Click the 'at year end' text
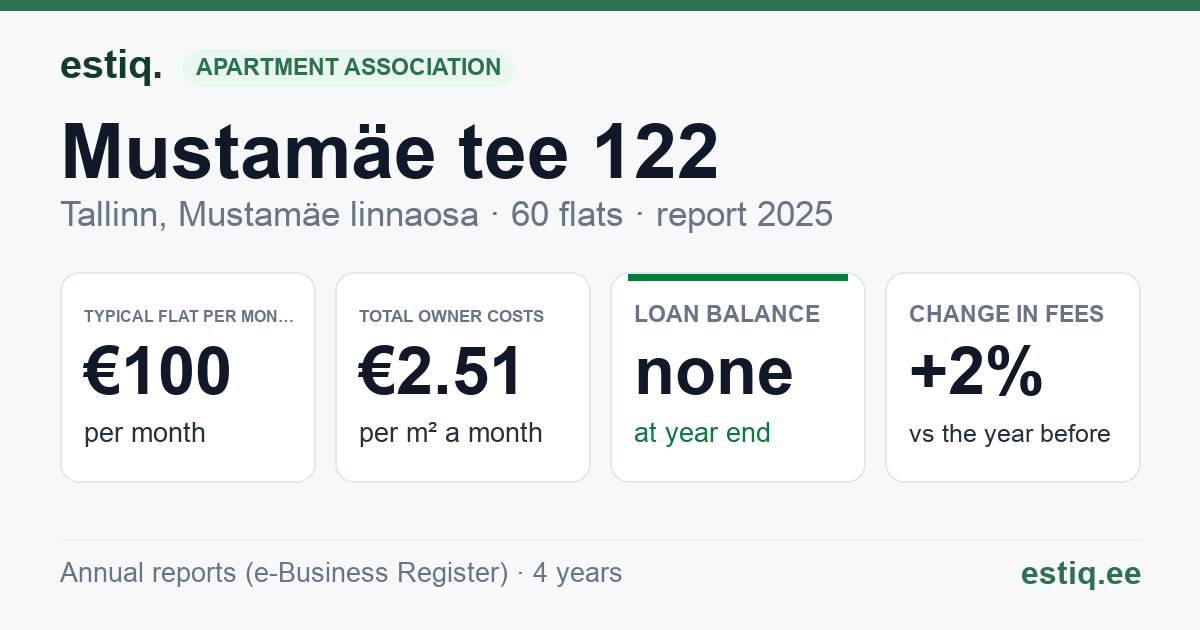The width and height of the screenshot is (1200, 630). pos(703,433)
